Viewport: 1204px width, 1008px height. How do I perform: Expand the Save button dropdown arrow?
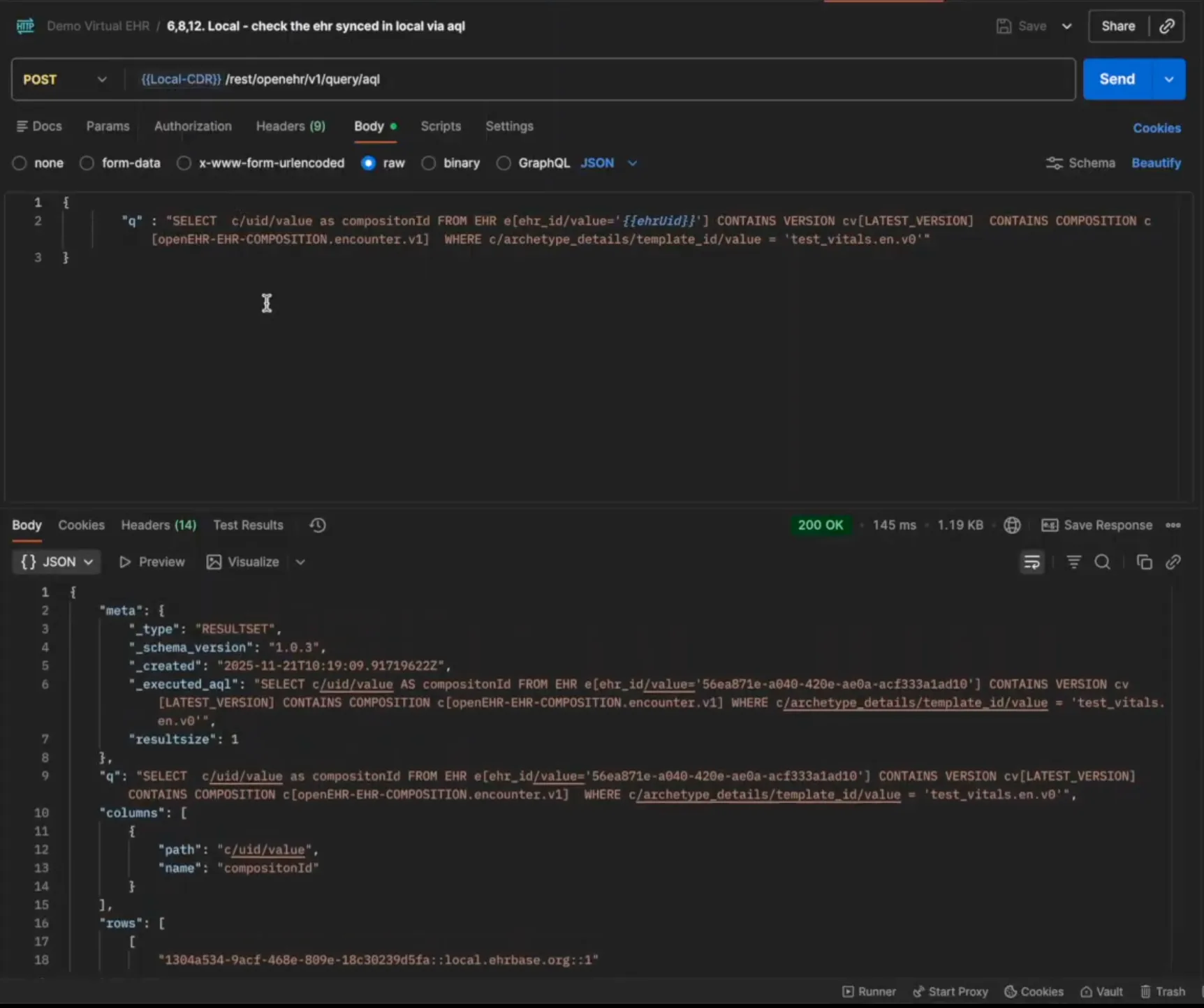tap(1067, 26)
